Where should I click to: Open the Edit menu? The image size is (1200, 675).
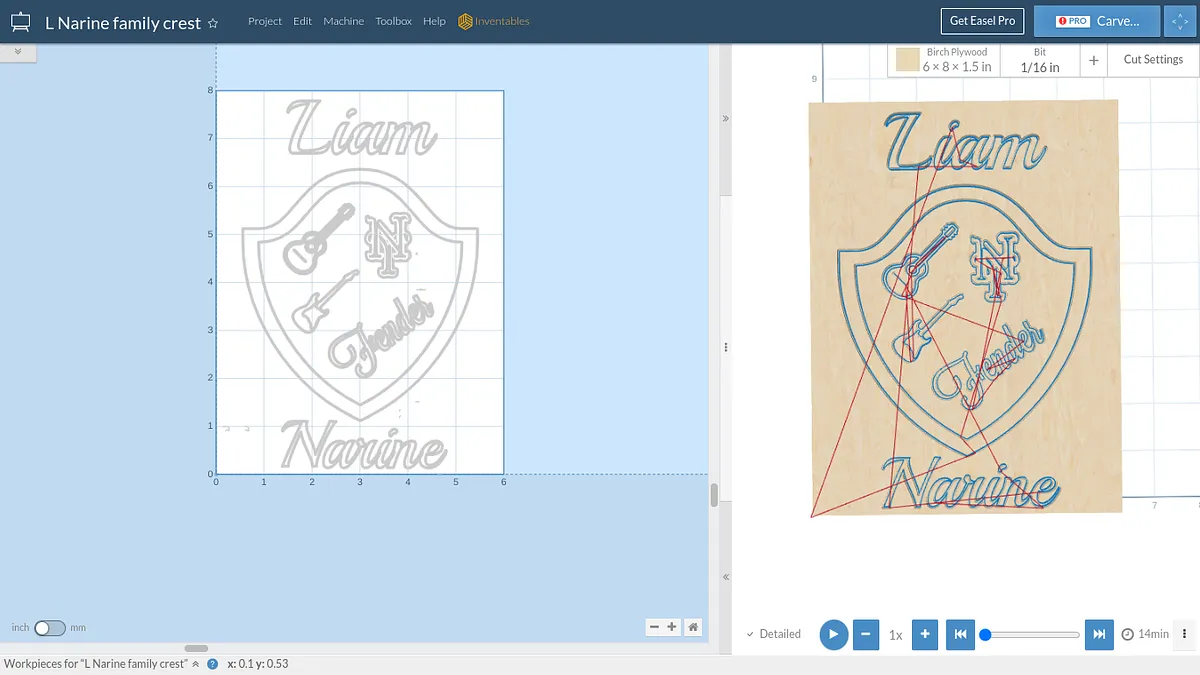303,21
